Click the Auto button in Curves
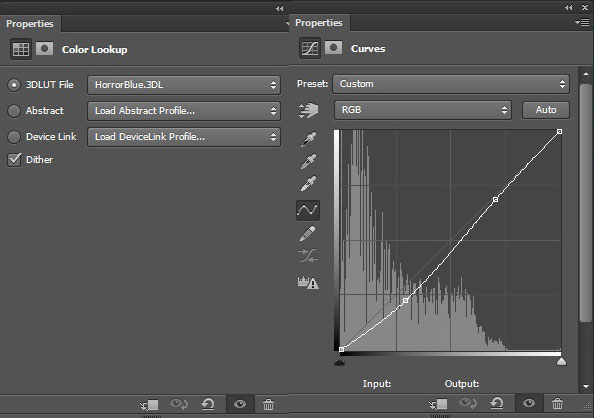Image resolution: width=594 pixels, height=418 pixels. click(546, 110)
